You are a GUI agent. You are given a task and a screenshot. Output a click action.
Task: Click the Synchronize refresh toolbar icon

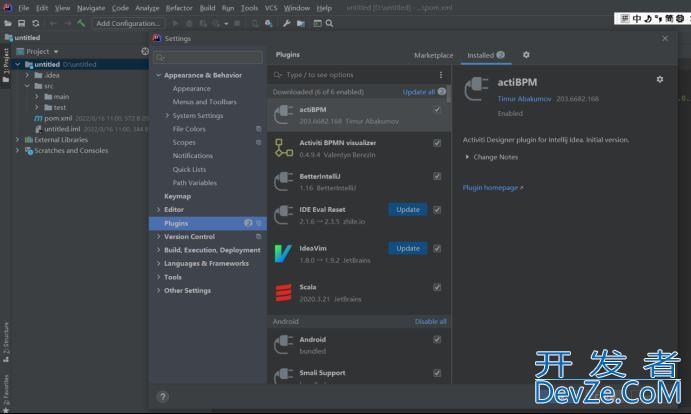[36, 23]
